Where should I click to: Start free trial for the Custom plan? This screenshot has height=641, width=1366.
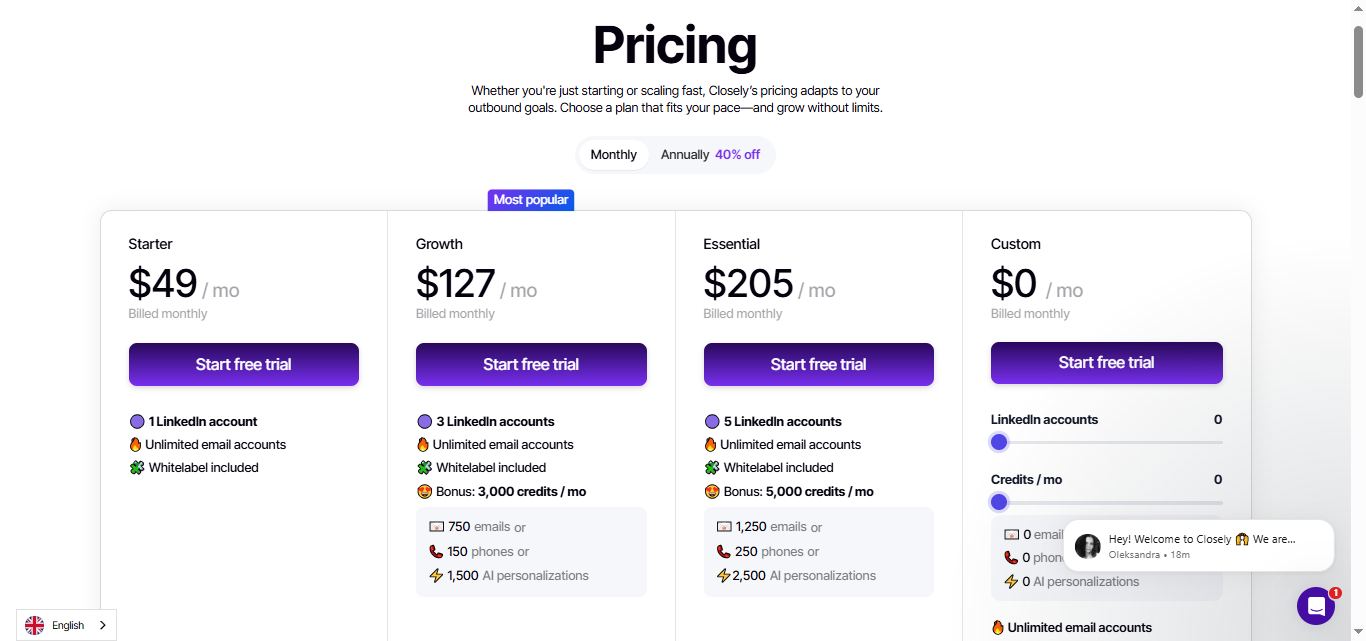[x=1106, y=362]
